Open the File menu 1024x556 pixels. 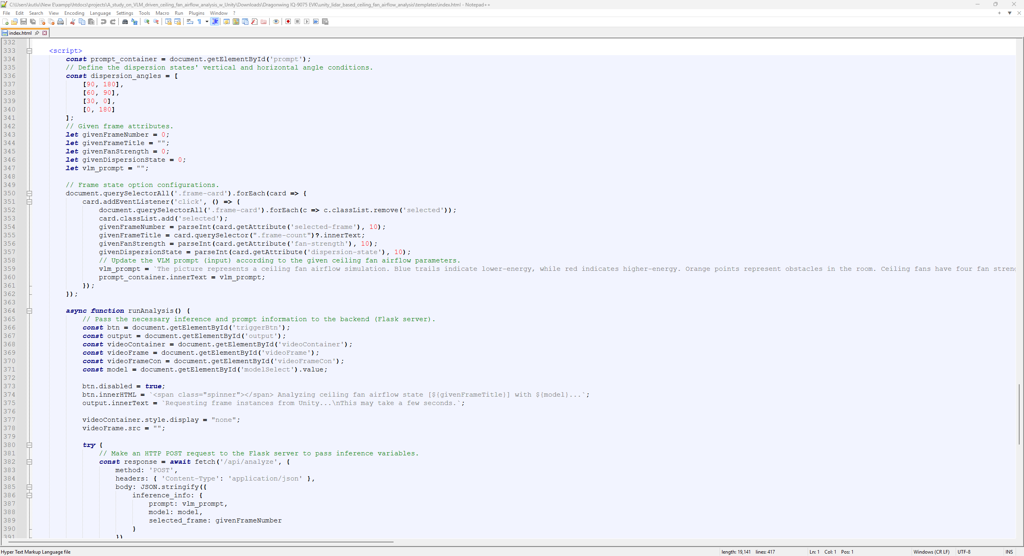(7, 13)
